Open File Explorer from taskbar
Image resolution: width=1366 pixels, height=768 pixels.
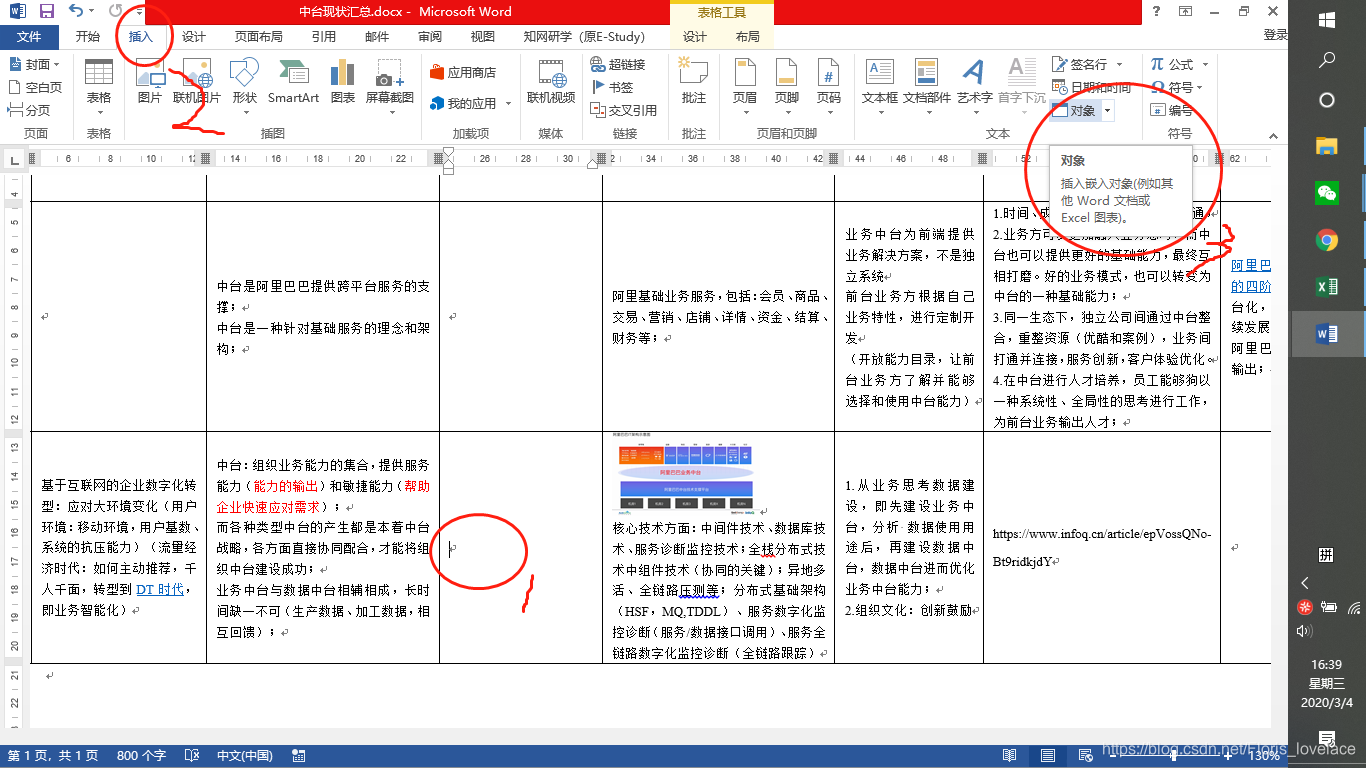pyautogui.click(x=1327, y=146)
